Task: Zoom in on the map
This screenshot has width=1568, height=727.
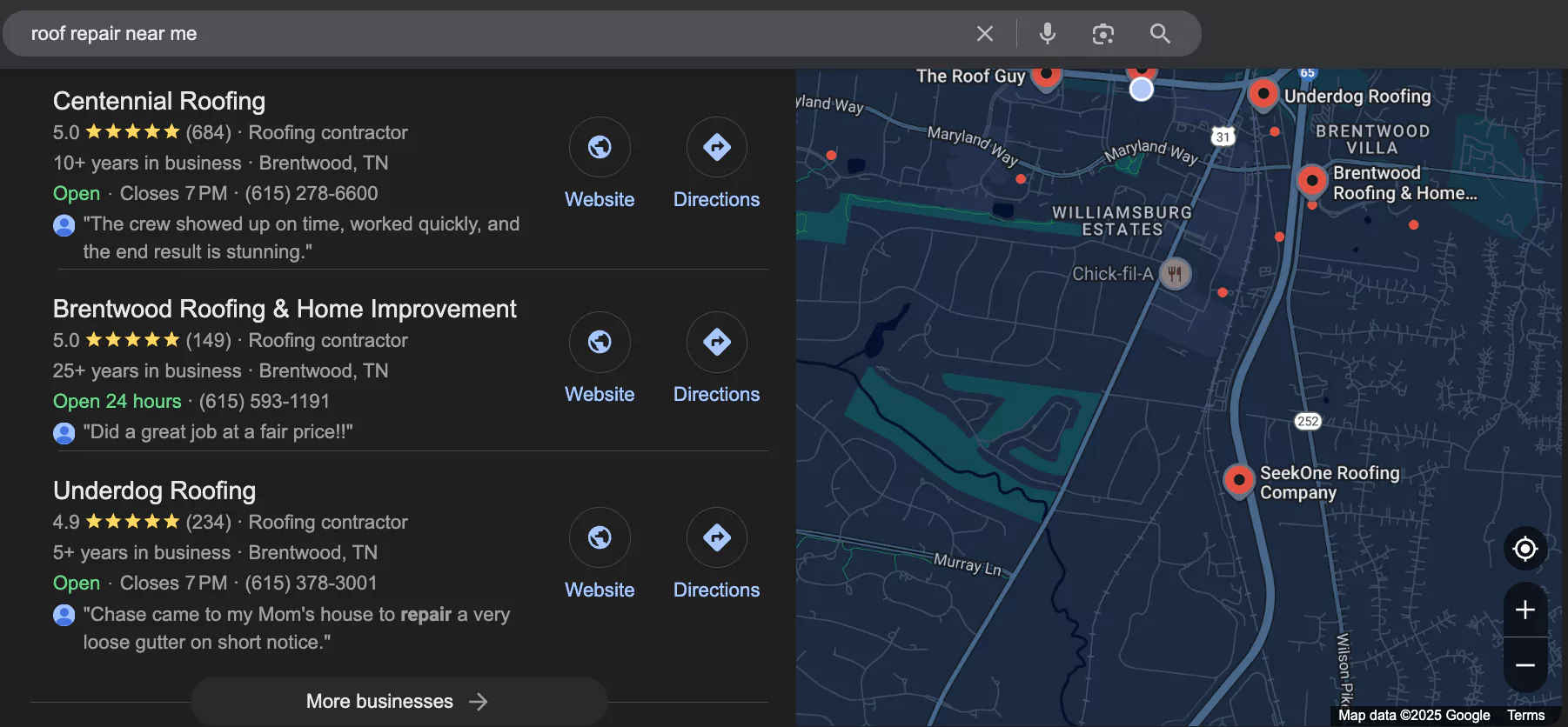Action: coord(1524,610)
